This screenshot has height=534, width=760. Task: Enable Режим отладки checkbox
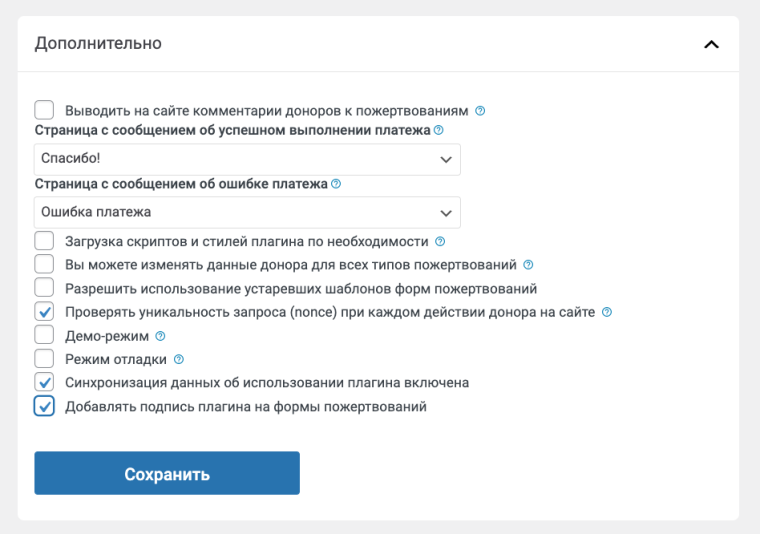tap(44, 359)
